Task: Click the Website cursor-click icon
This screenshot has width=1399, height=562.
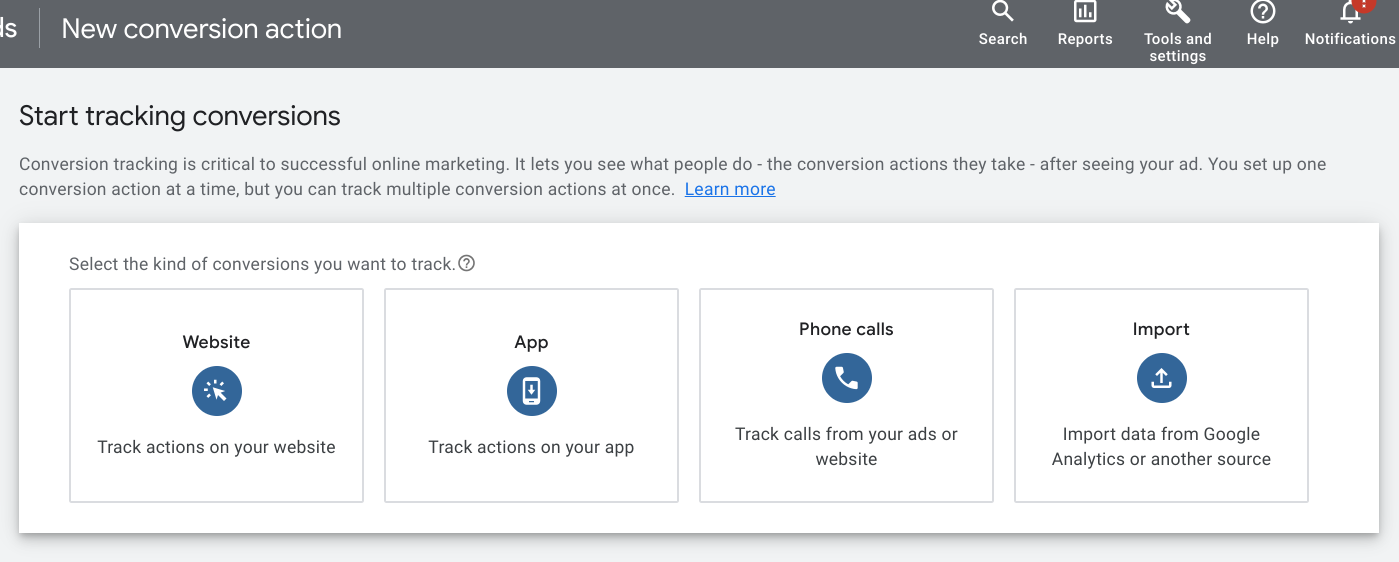Action: click(217, 391)
